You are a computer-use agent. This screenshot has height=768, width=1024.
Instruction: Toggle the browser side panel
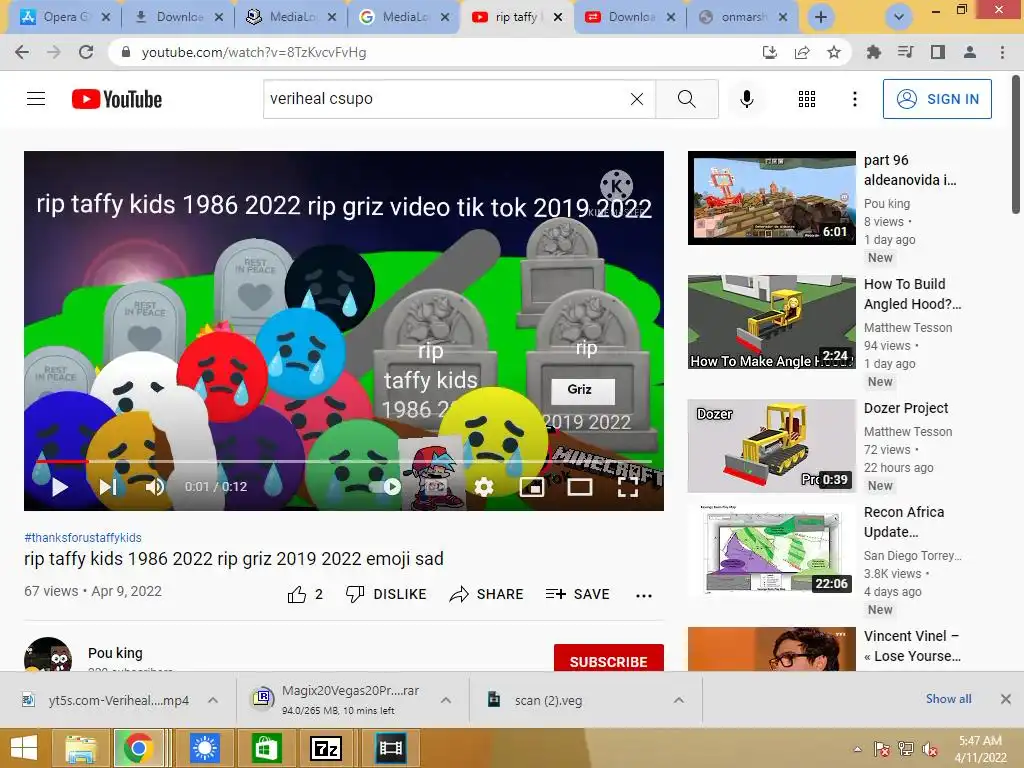938,52
